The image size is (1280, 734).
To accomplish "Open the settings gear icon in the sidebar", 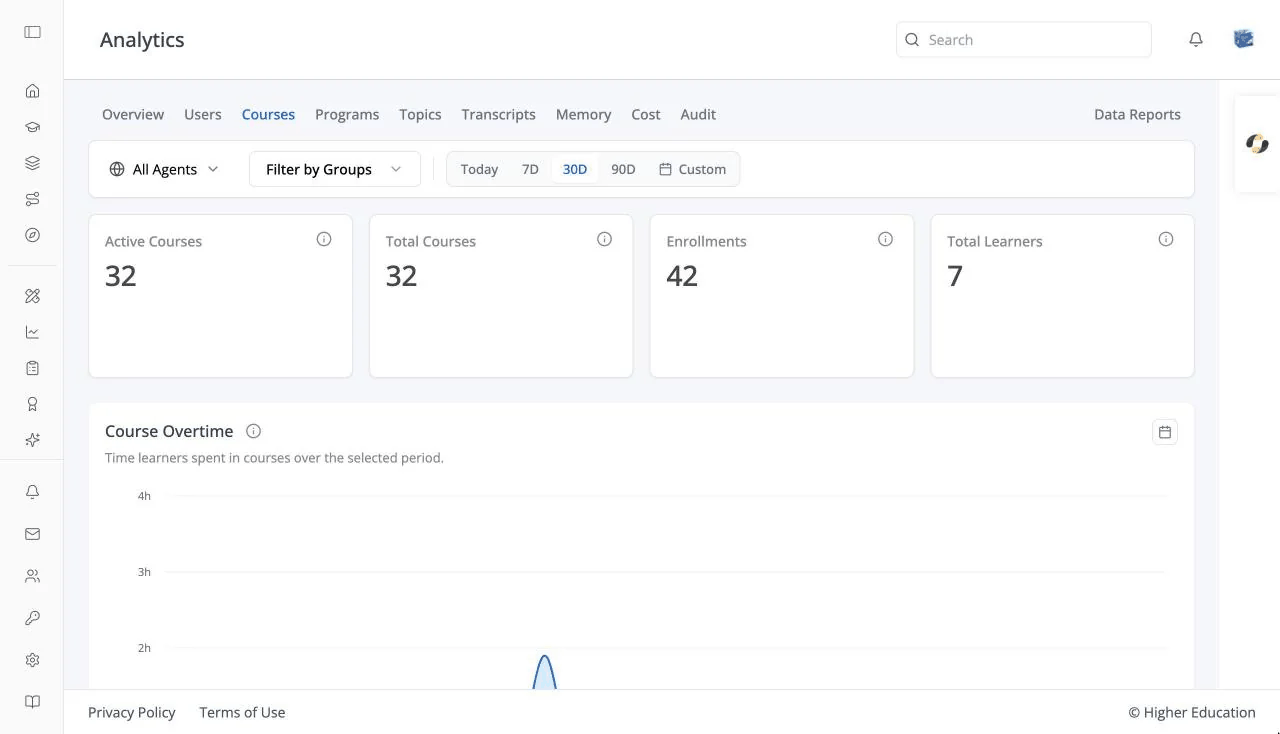I will click(x=32, y=660).
